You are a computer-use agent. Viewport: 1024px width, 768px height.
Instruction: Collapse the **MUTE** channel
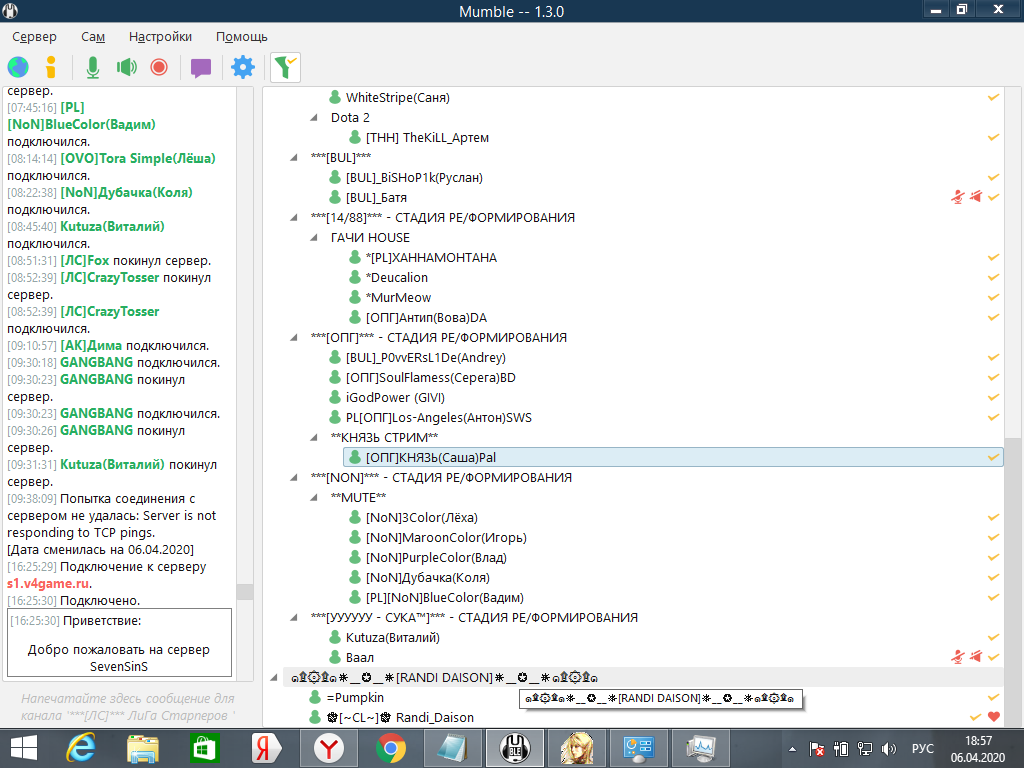coord(313,498)
